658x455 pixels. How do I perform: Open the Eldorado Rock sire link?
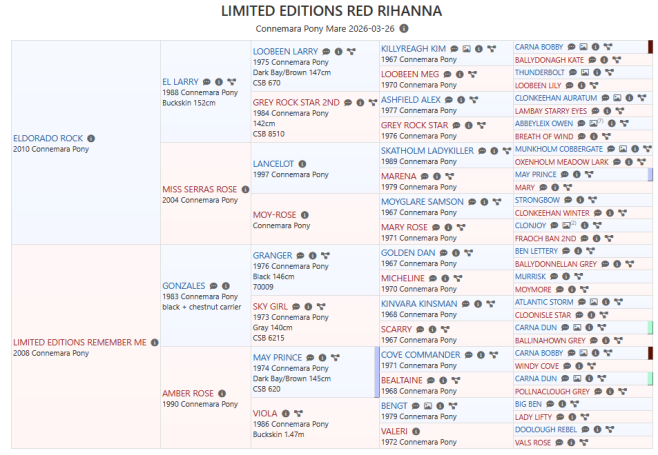coord(47,136)
